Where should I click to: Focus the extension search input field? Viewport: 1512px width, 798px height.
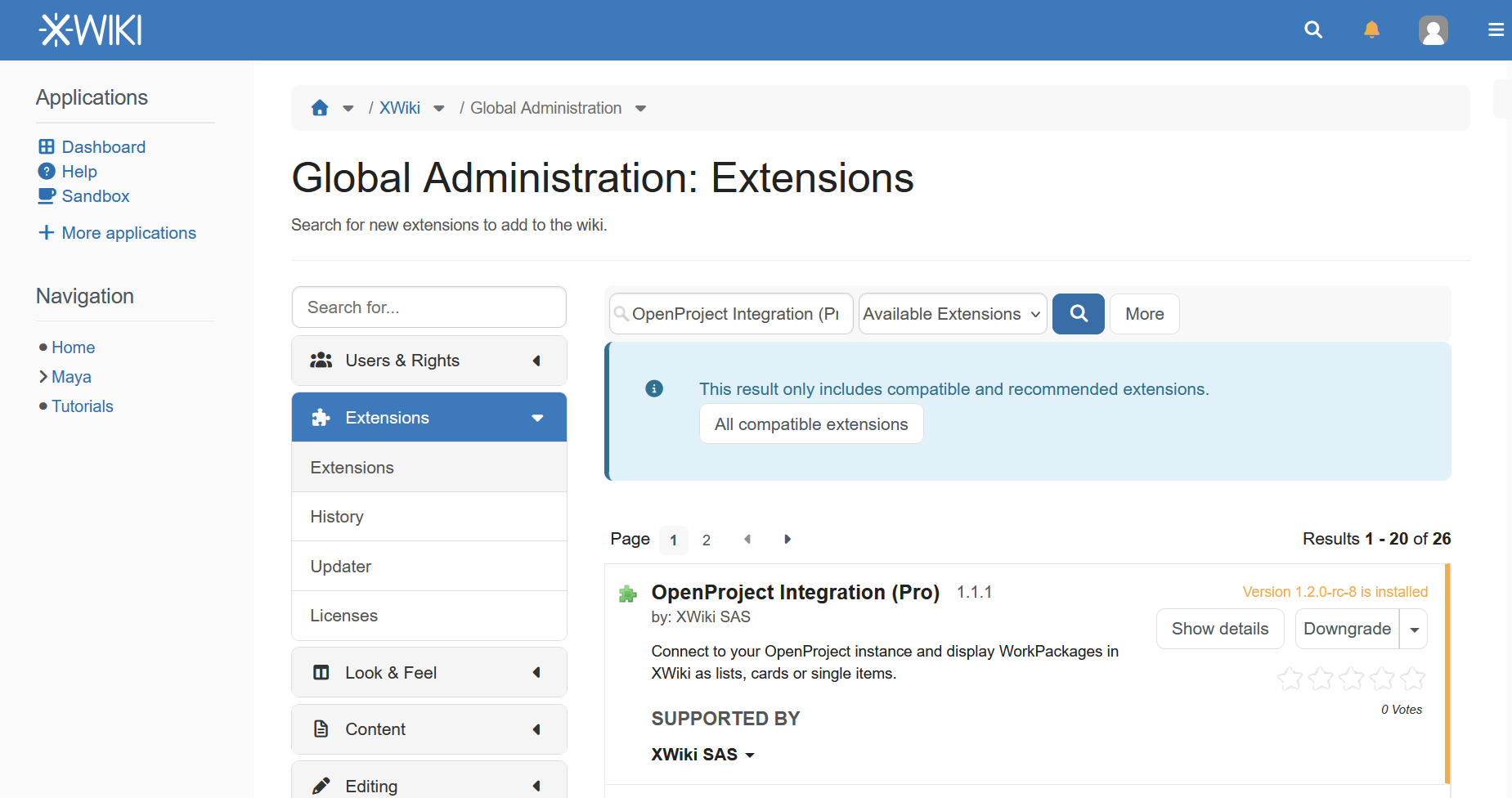tap(731, 314)
